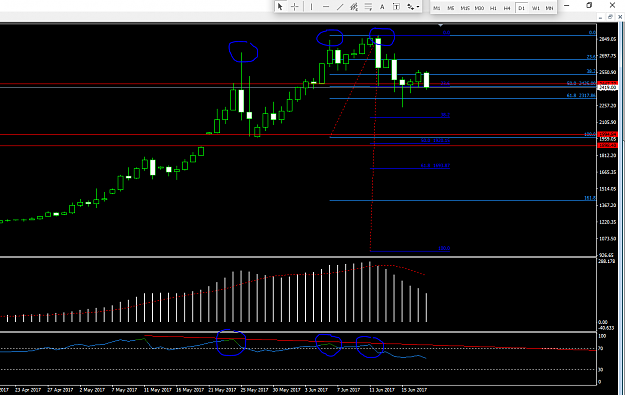This screenshot has height=395, width=625.
Task: Click the 161.8 Fibonacci level label
Action: [590, 198]
